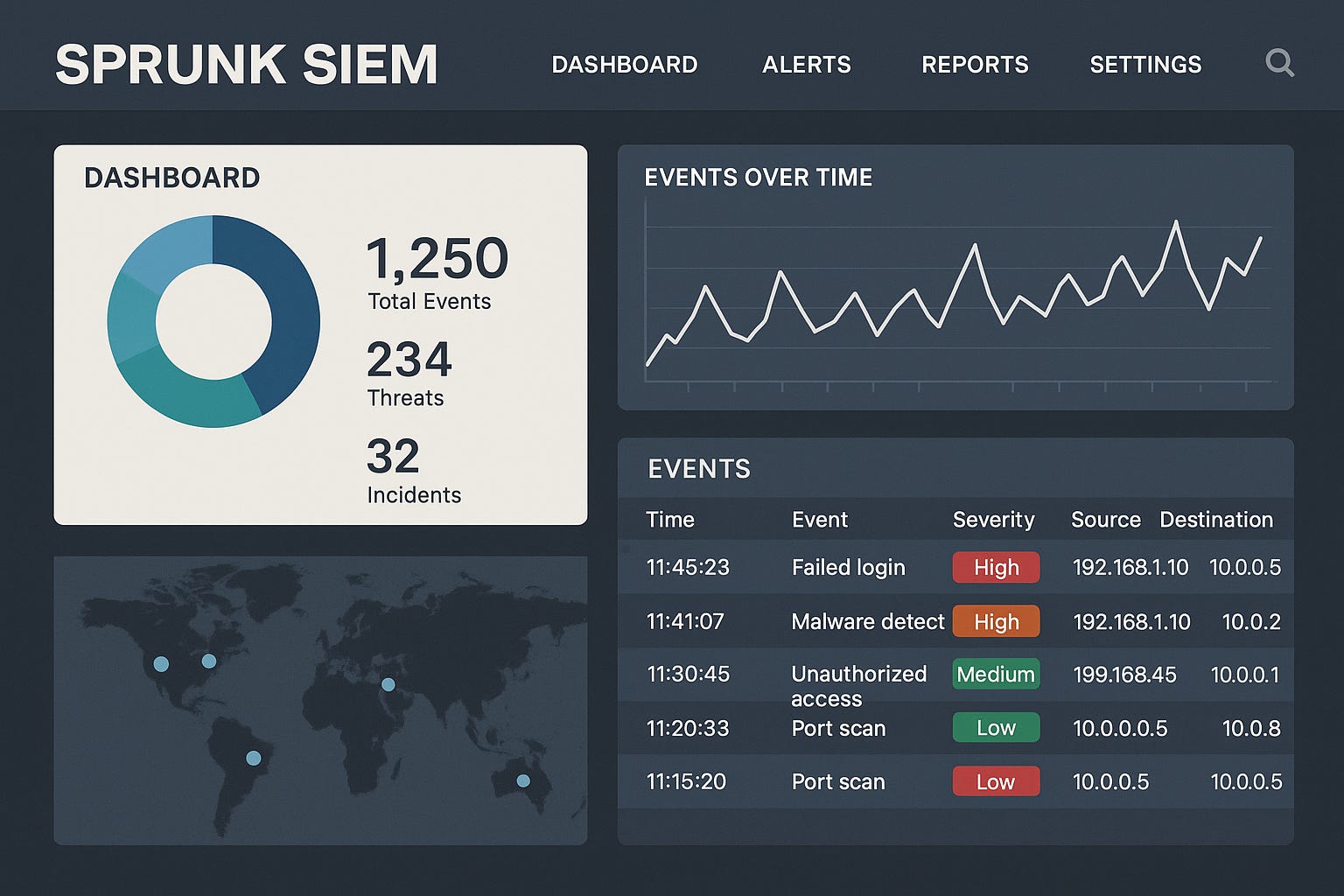Image resolution: width=1344 pixels, height=896 pixels.
Task: Select the Failed login event
Action: [x=848, y=568]
